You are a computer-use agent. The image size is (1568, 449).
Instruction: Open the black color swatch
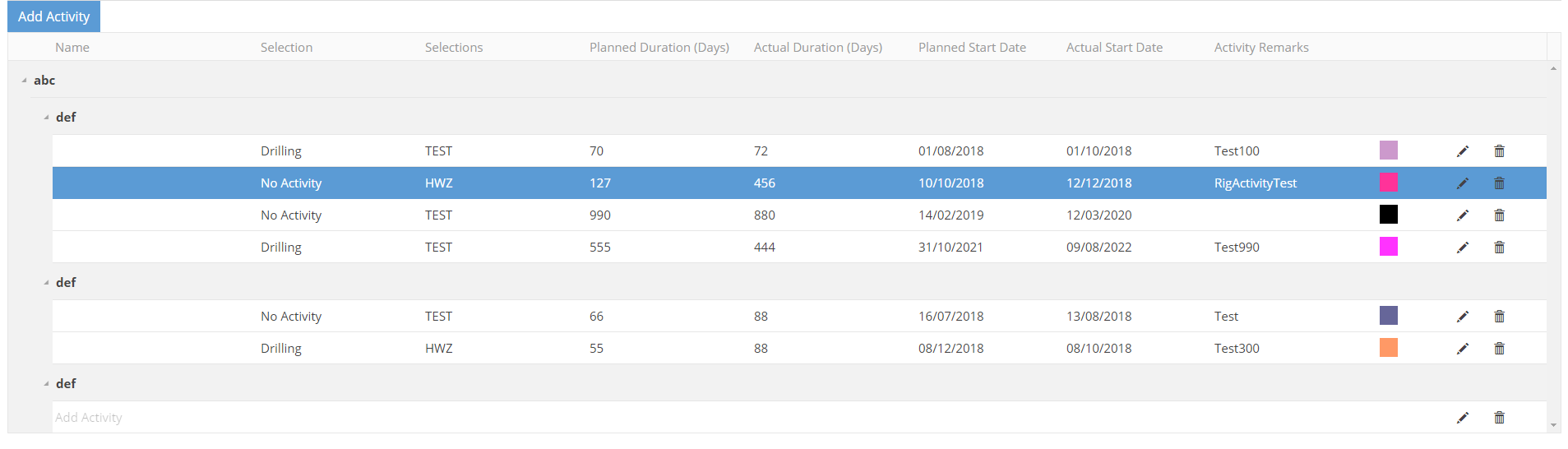click(1388, 215)
